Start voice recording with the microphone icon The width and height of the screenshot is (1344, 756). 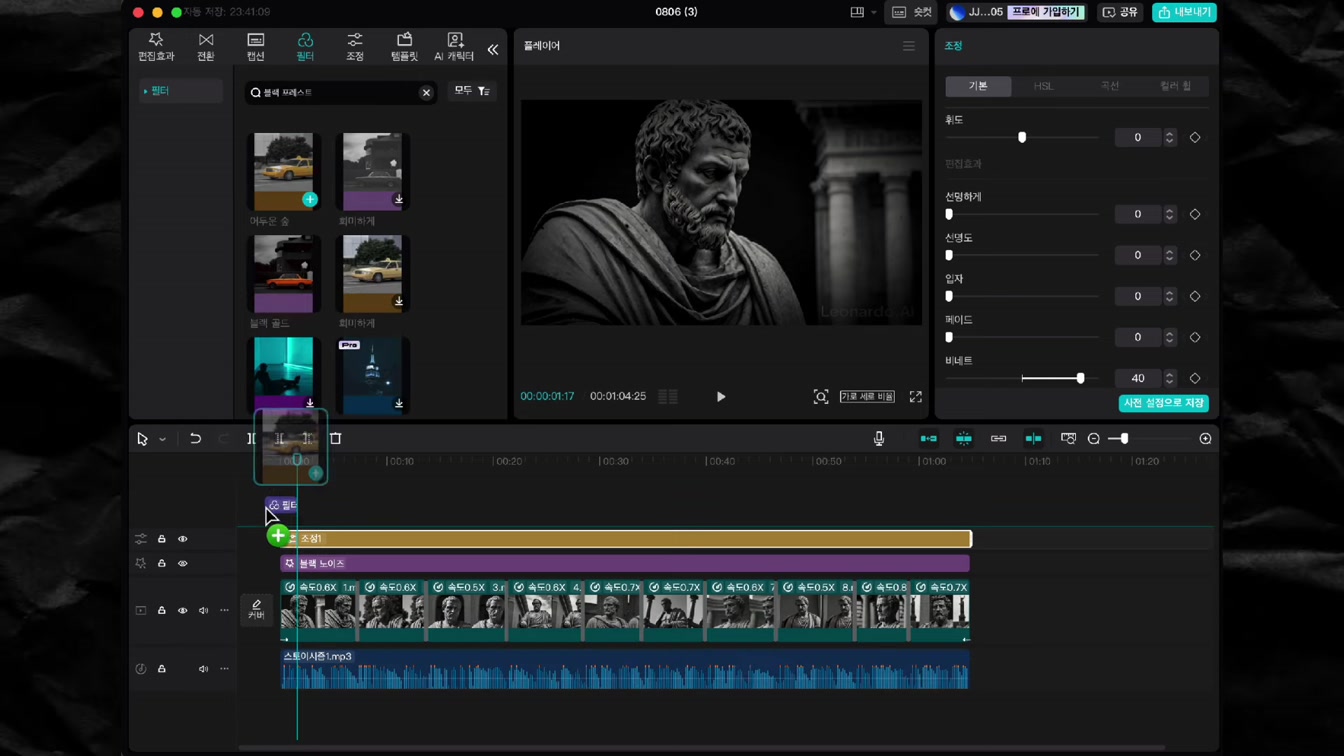[879, 439]
